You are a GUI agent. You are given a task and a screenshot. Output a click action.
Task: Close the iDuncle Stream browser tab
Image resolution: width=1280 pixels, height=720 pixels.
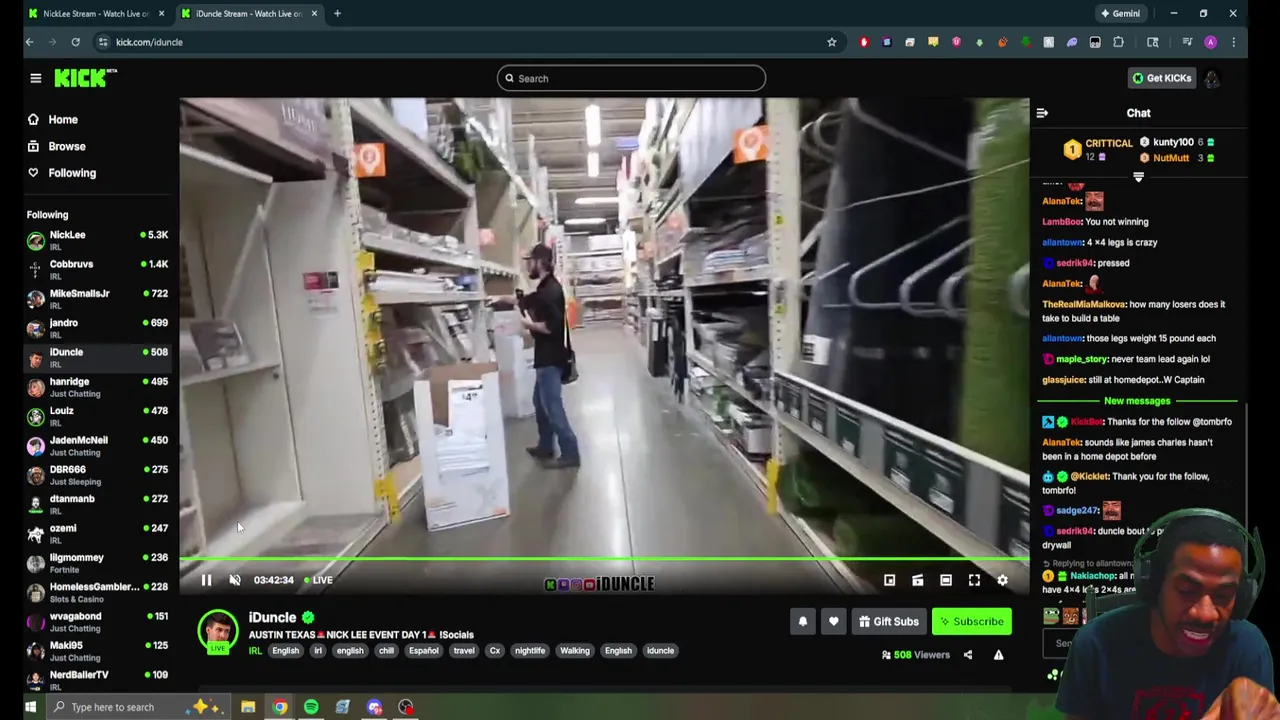click(314, 14)
